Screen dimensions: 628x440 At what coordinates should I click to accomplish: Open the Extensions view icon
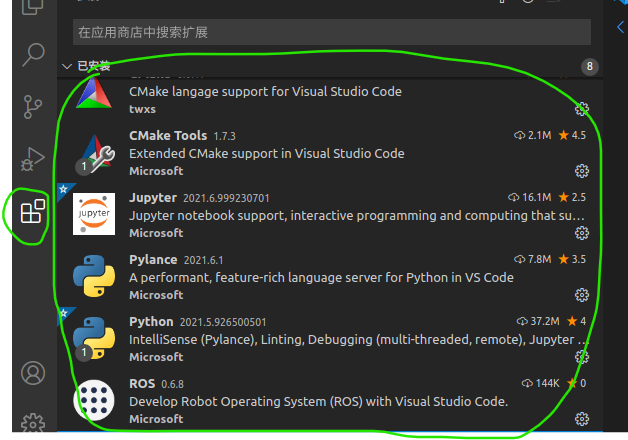click(x=32, y=211)
